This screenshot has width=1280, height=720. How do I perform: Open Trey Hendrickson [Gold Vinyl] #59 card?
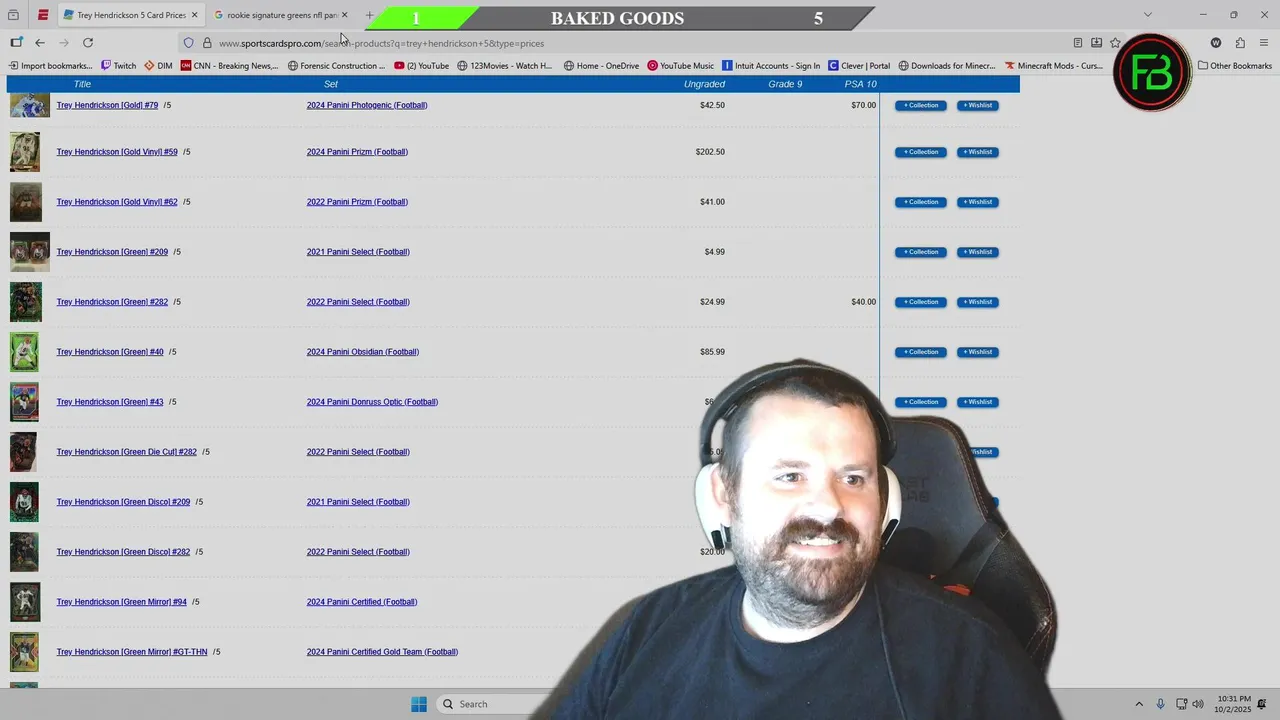(117, 152)
